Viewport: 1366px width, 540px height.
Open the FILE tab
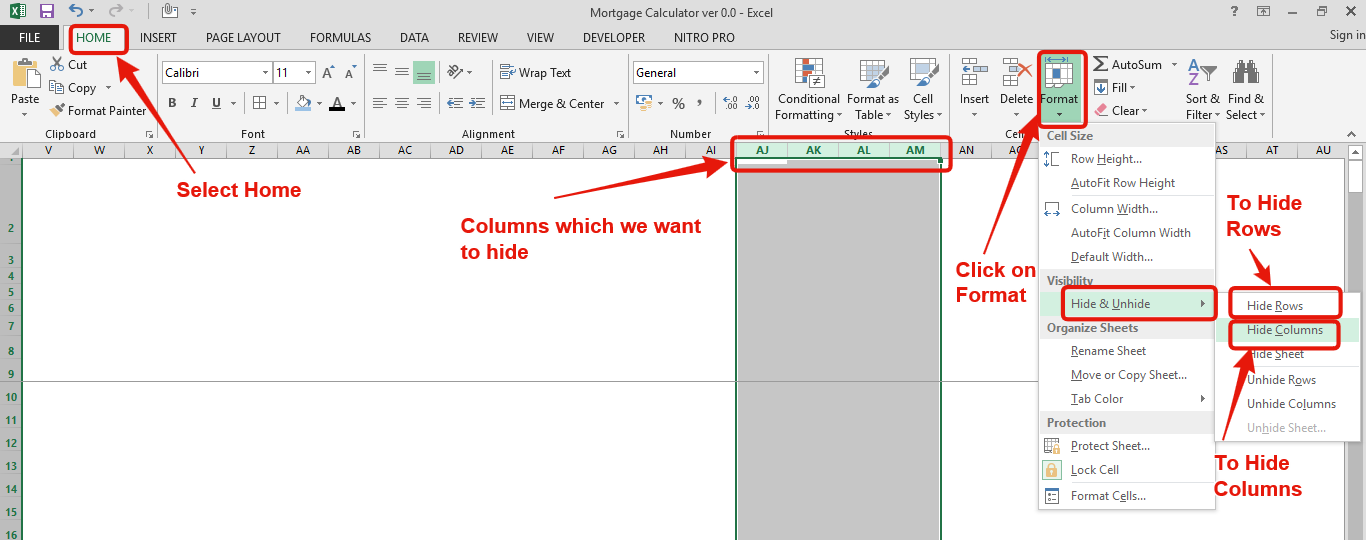pyautogui.click(x=30, y=37)
